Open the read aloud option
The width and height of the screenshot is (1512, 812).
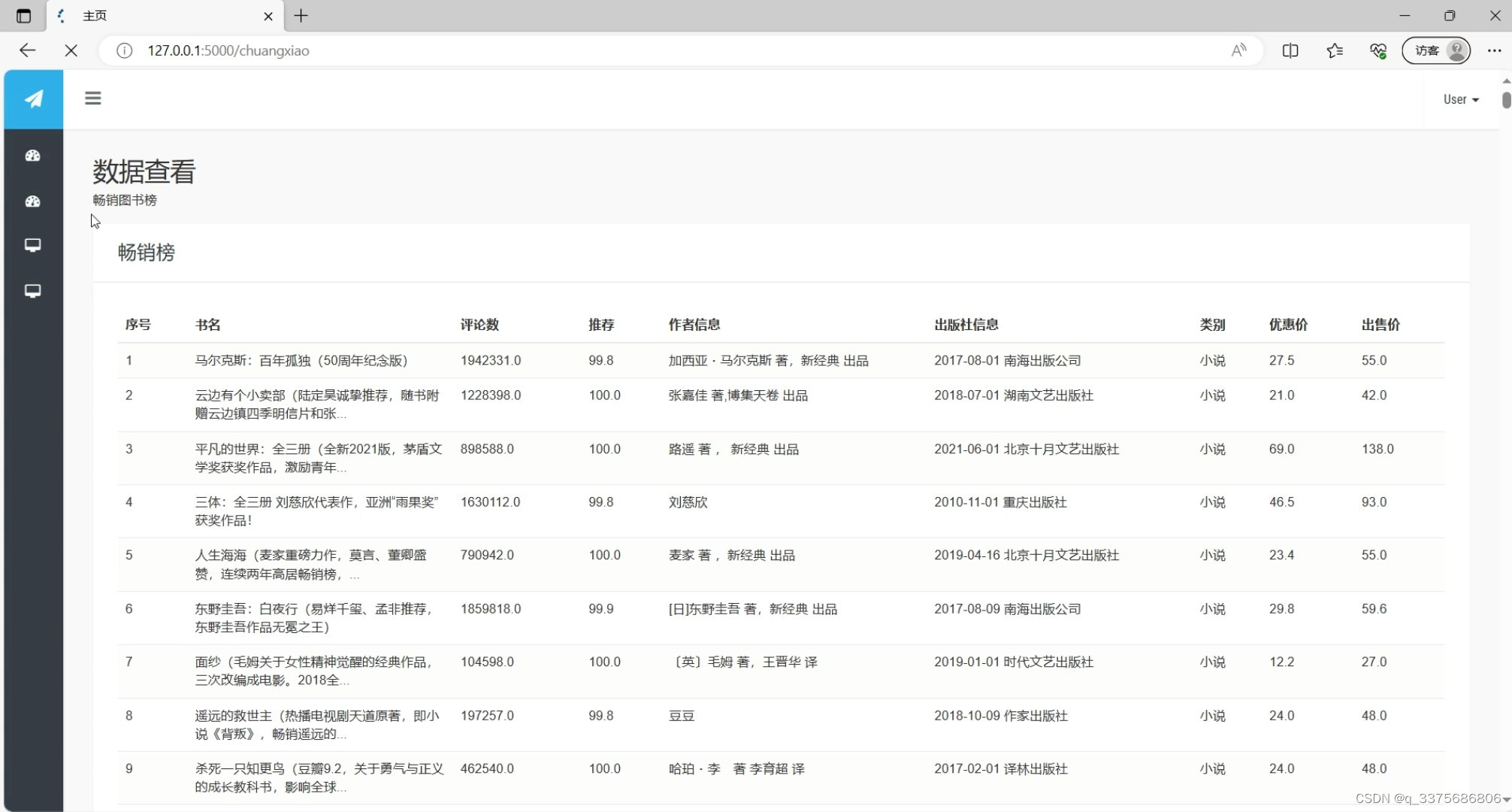coord(1238,50)
